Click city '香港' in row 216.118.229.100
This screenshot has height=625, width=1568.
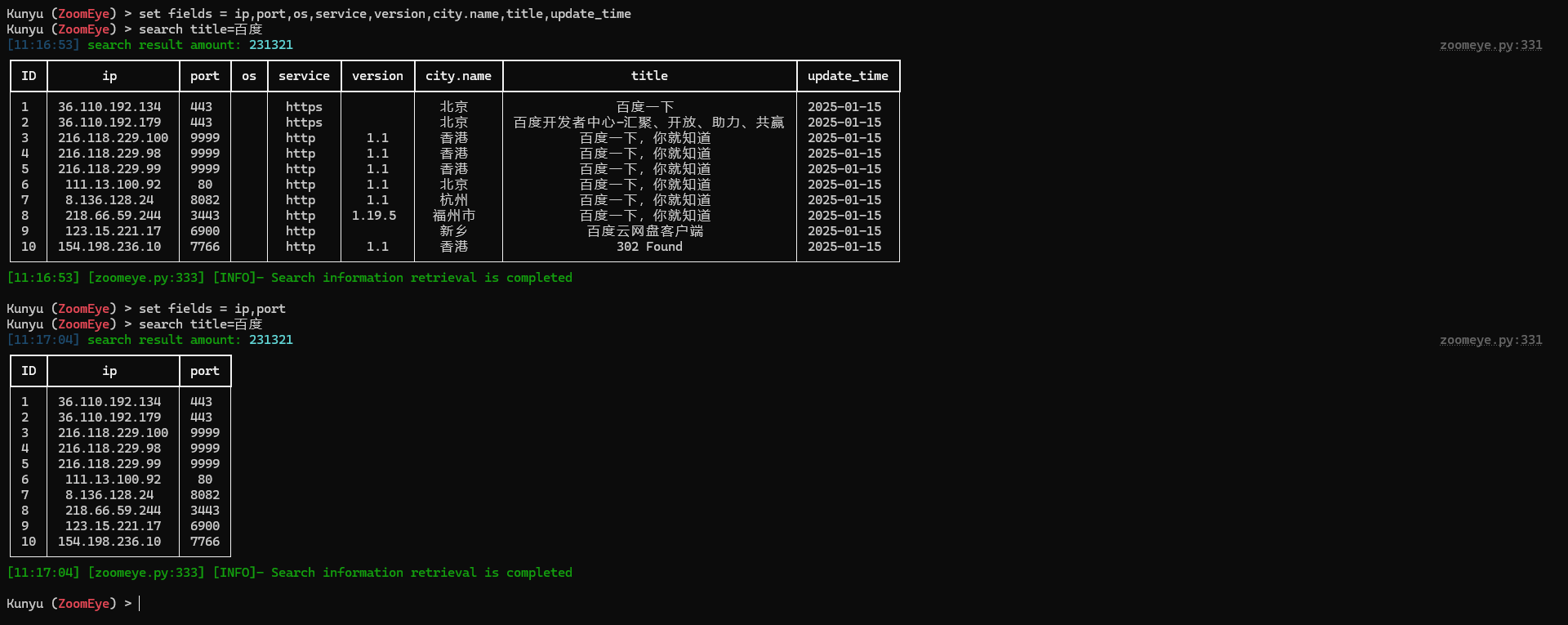(454, 138)
